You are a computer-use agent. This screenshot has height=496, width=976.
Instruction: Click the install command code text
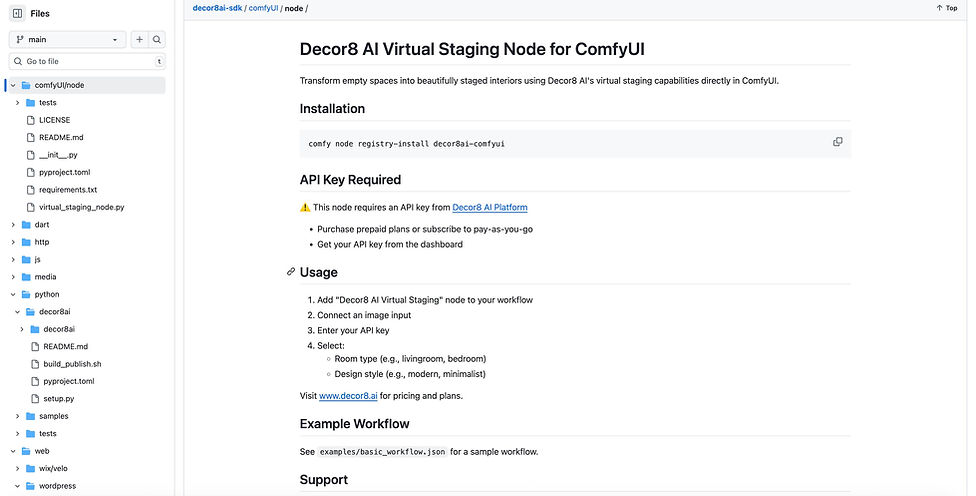(x=406, y=144)
